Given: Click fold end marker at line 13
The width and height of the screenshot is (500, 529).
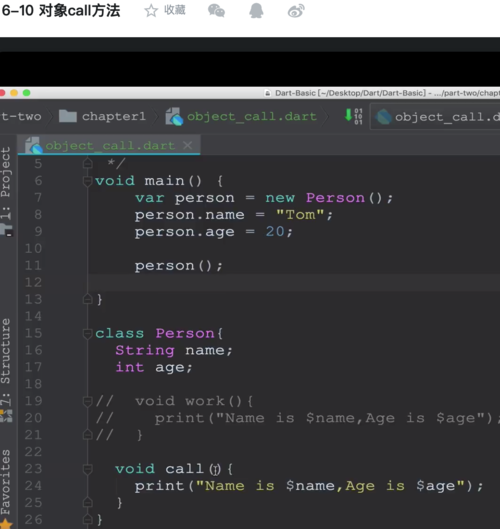Looking at the screenshot, I should click(x=87, y=299).
